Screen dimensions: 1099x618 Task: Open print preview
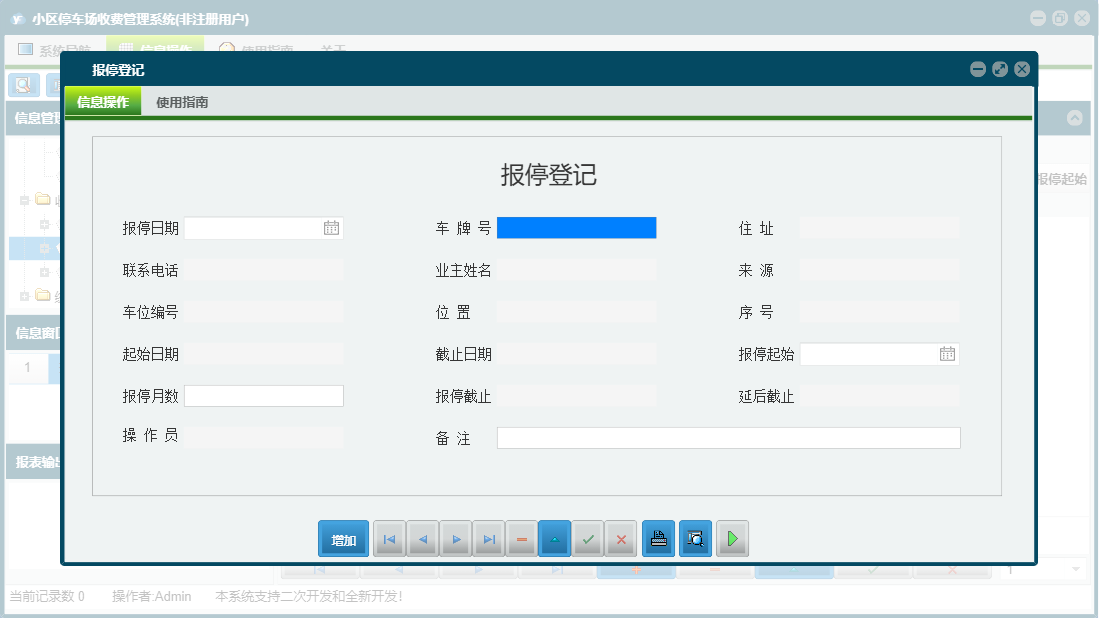pos(695,538)
